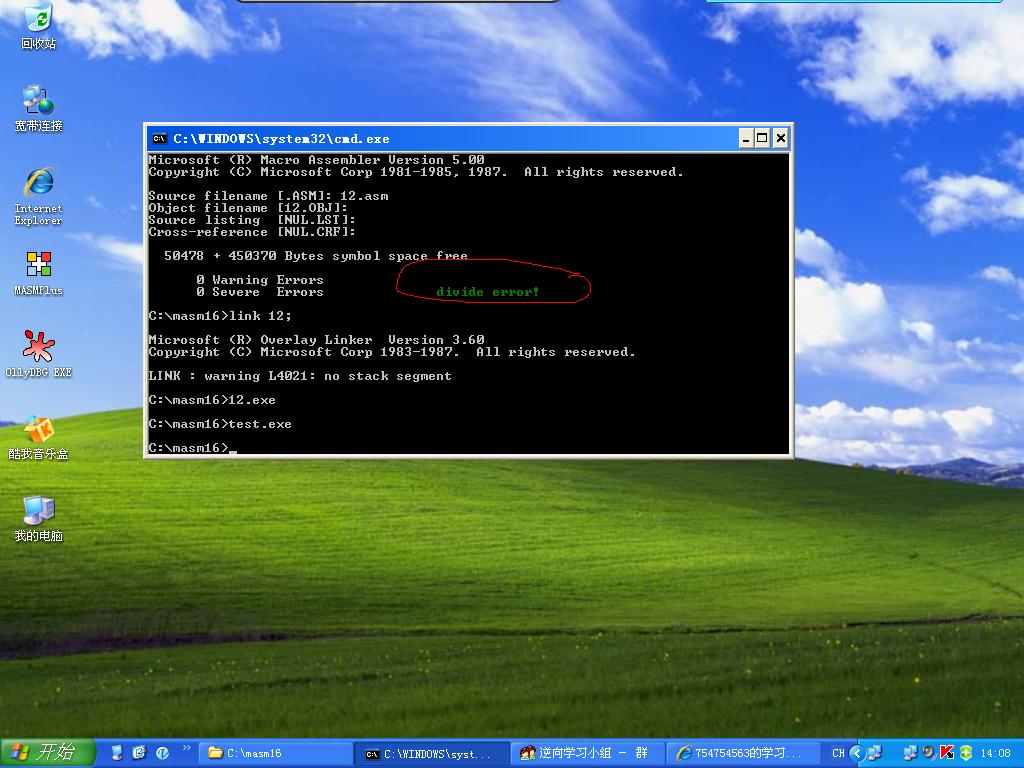Expand hidden tray icons with the arrow

pos(857,753)
